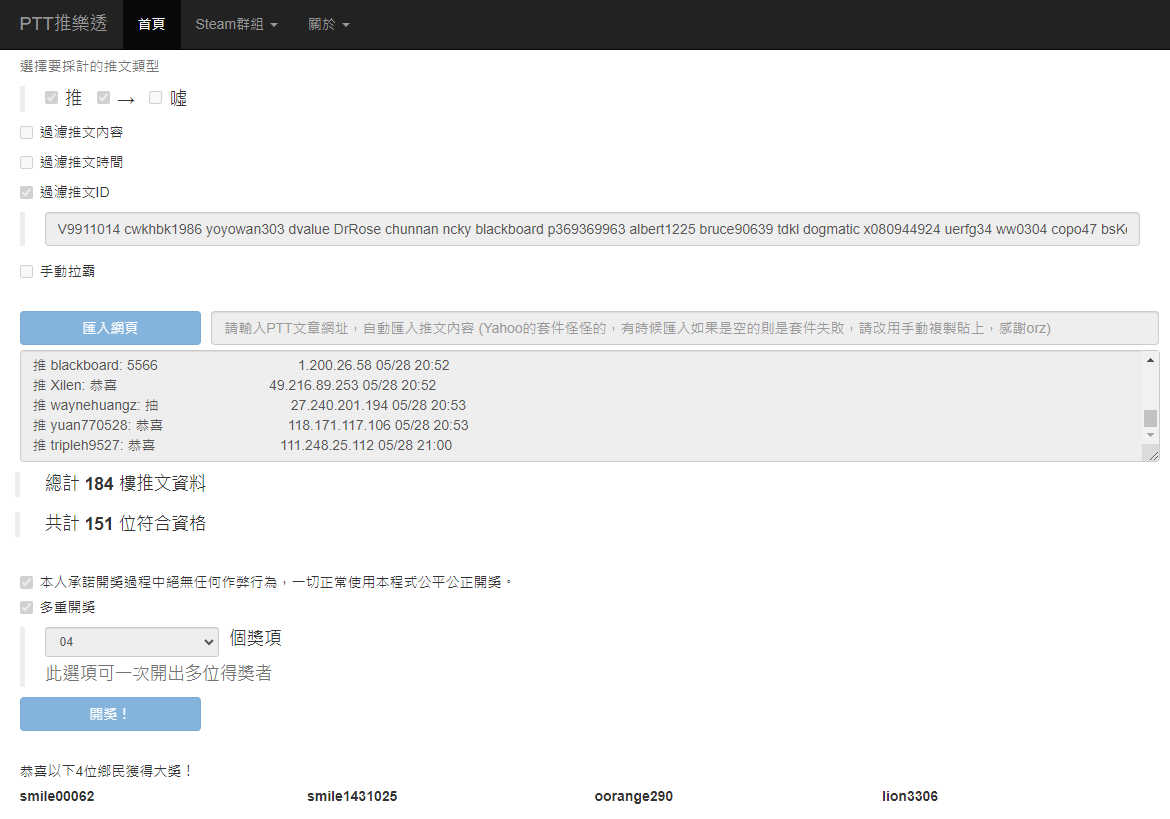Click the 開獎！ draw button
The height and width of the screenshot is (819, 1170).
point(110,714)
